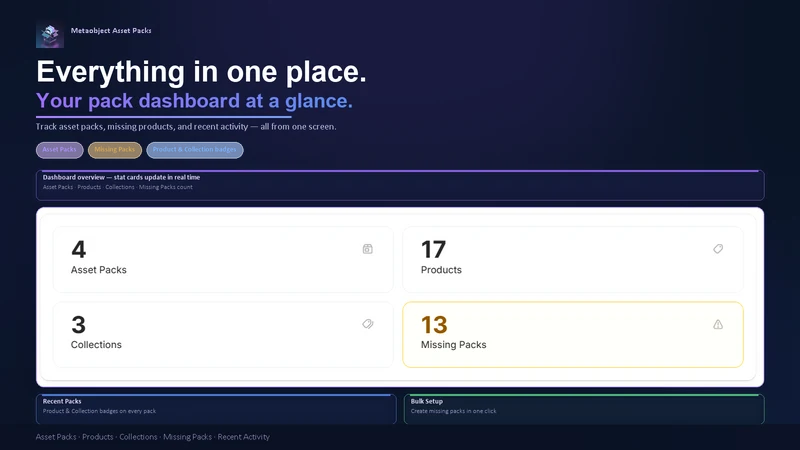
Task: Click the 'Metaobject Asset Packs' title text
Action: (111, 31)
